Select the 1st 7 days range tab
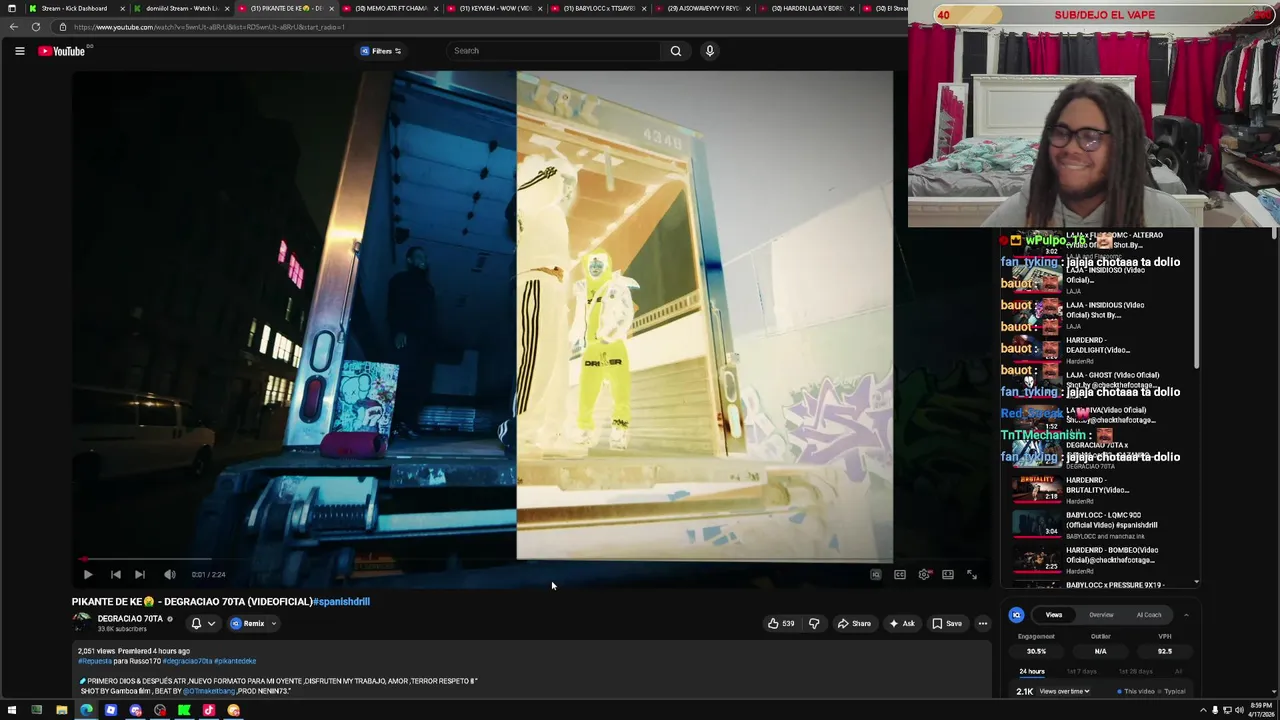 pyautogui.click(x=1081, y=672)
